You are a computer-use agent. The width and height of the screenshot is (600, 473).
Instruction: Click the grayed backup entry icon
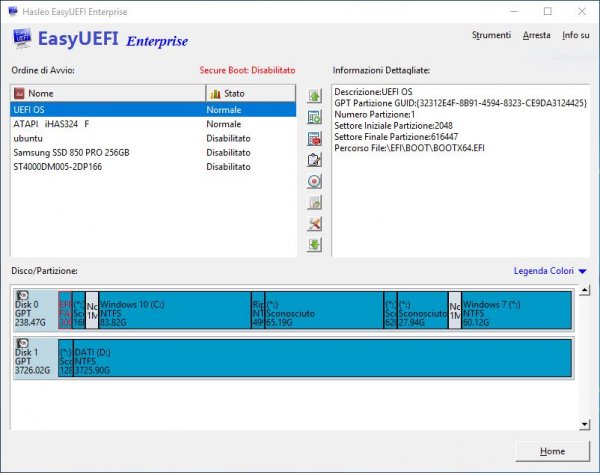coord(315,202)
